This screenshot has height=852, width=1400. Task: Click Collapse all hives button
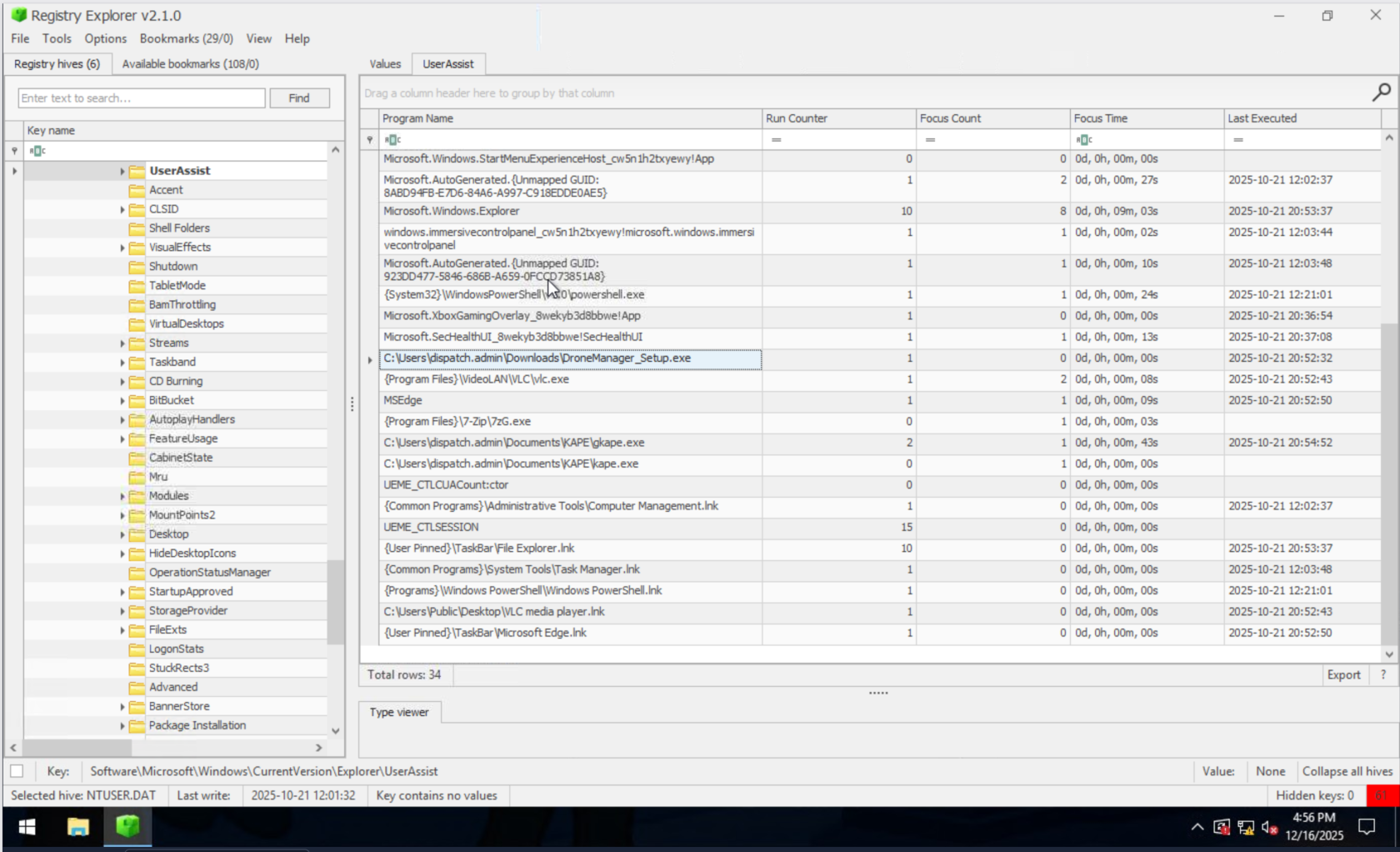(1347, 771)
